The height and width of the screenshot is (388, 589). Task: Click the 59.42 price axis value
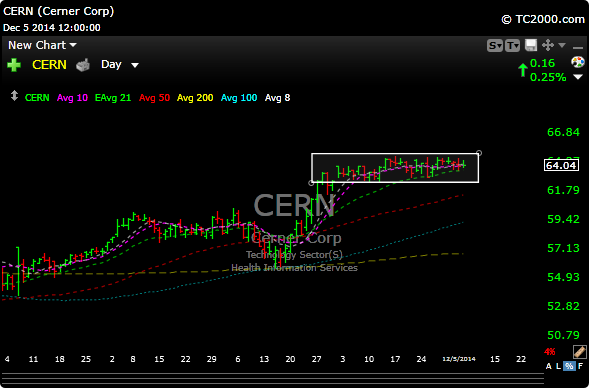point(563,219)
